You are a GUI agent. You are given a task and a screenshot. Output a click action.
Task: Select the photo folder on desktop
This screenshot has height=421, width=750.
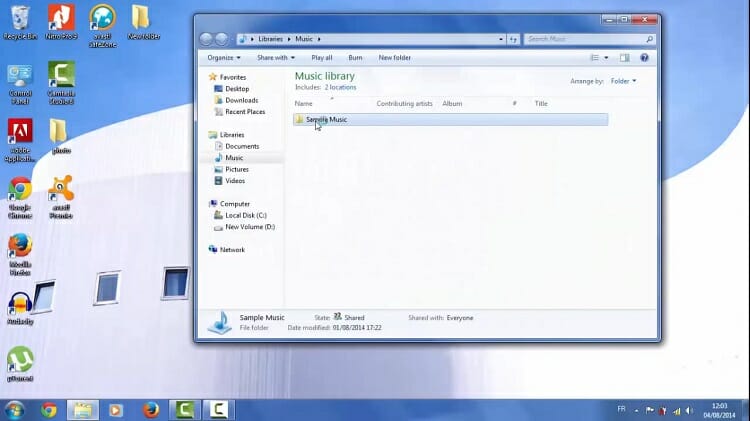[61, 136]
